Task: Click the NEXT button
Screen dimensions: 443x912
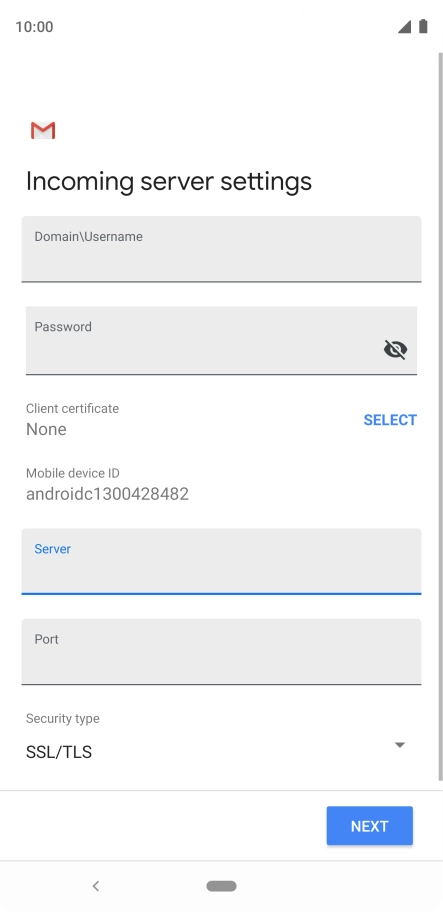Action: (x=370, y=826)
